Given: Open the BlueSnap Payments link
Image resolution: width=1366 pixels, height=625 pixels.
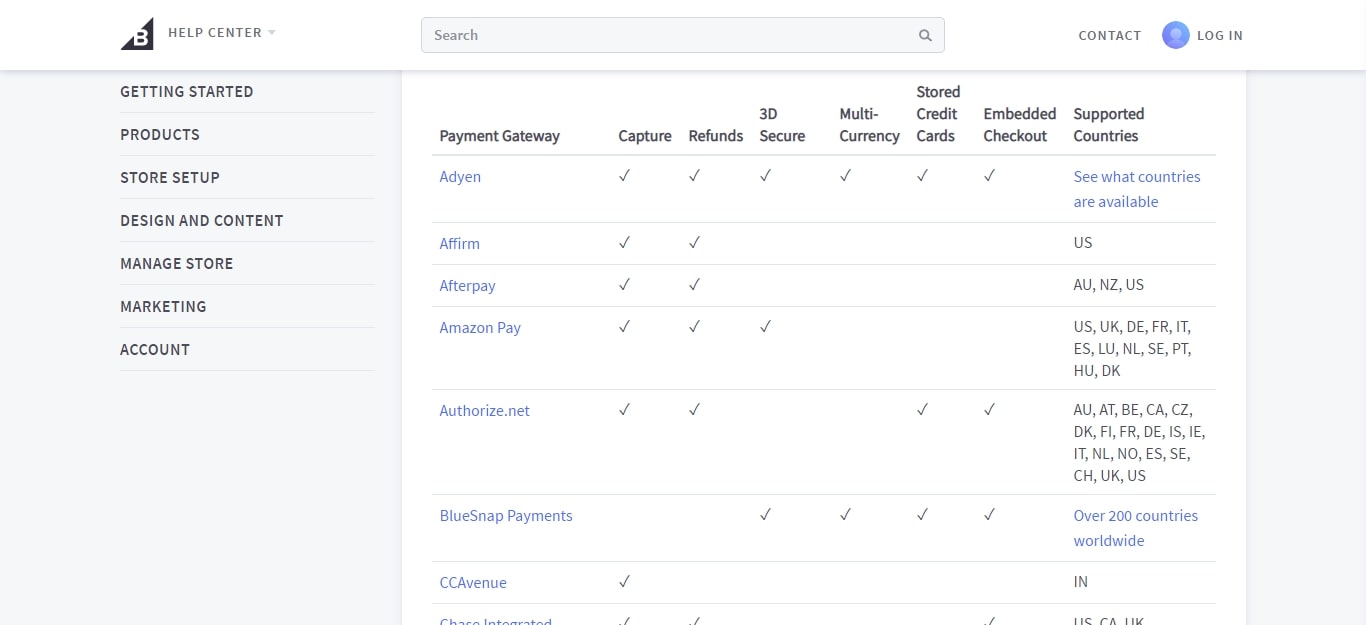Looking at the screenshot, I should tap(506, 516).
